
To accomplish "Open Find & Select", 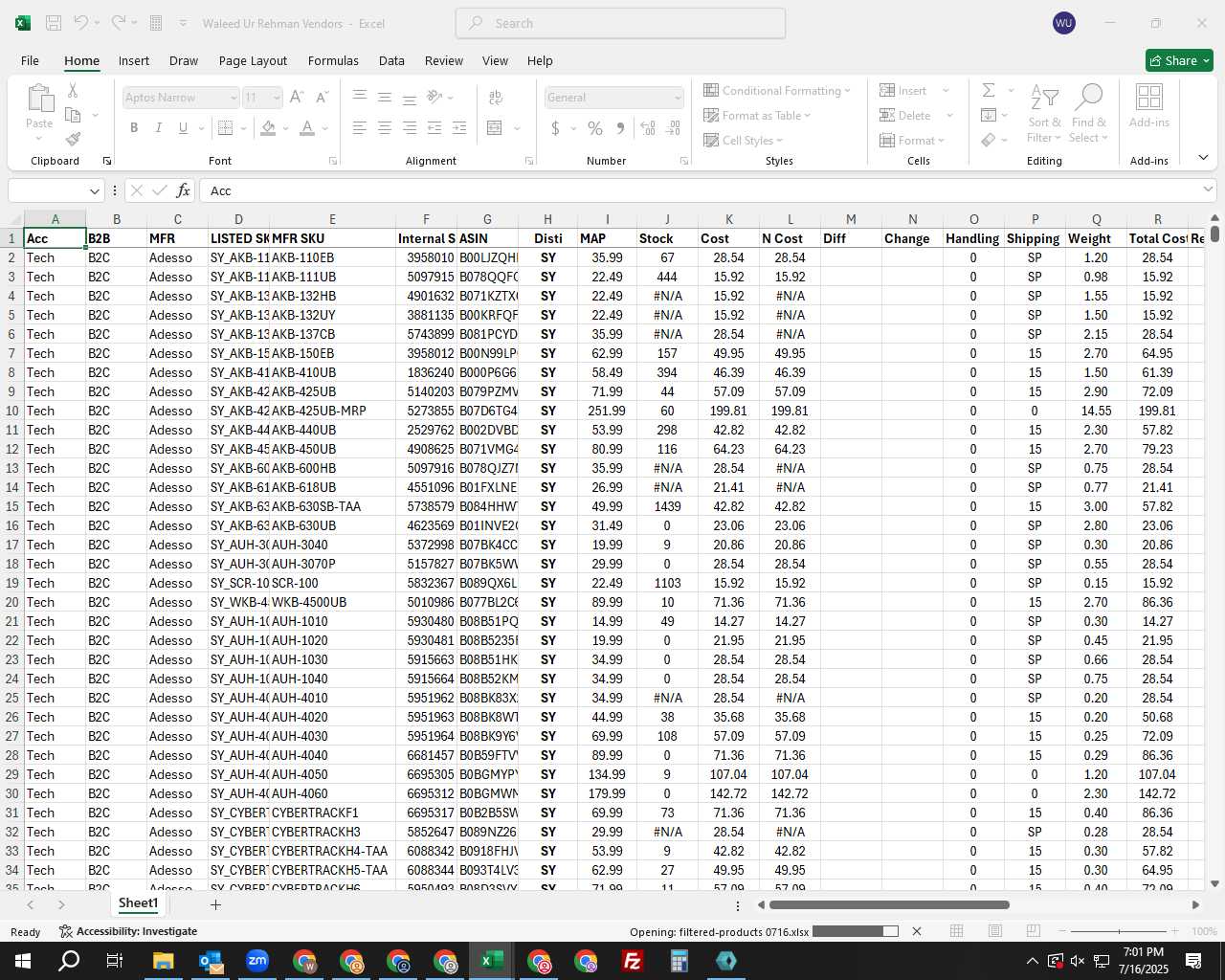I will pos(1089,114).
